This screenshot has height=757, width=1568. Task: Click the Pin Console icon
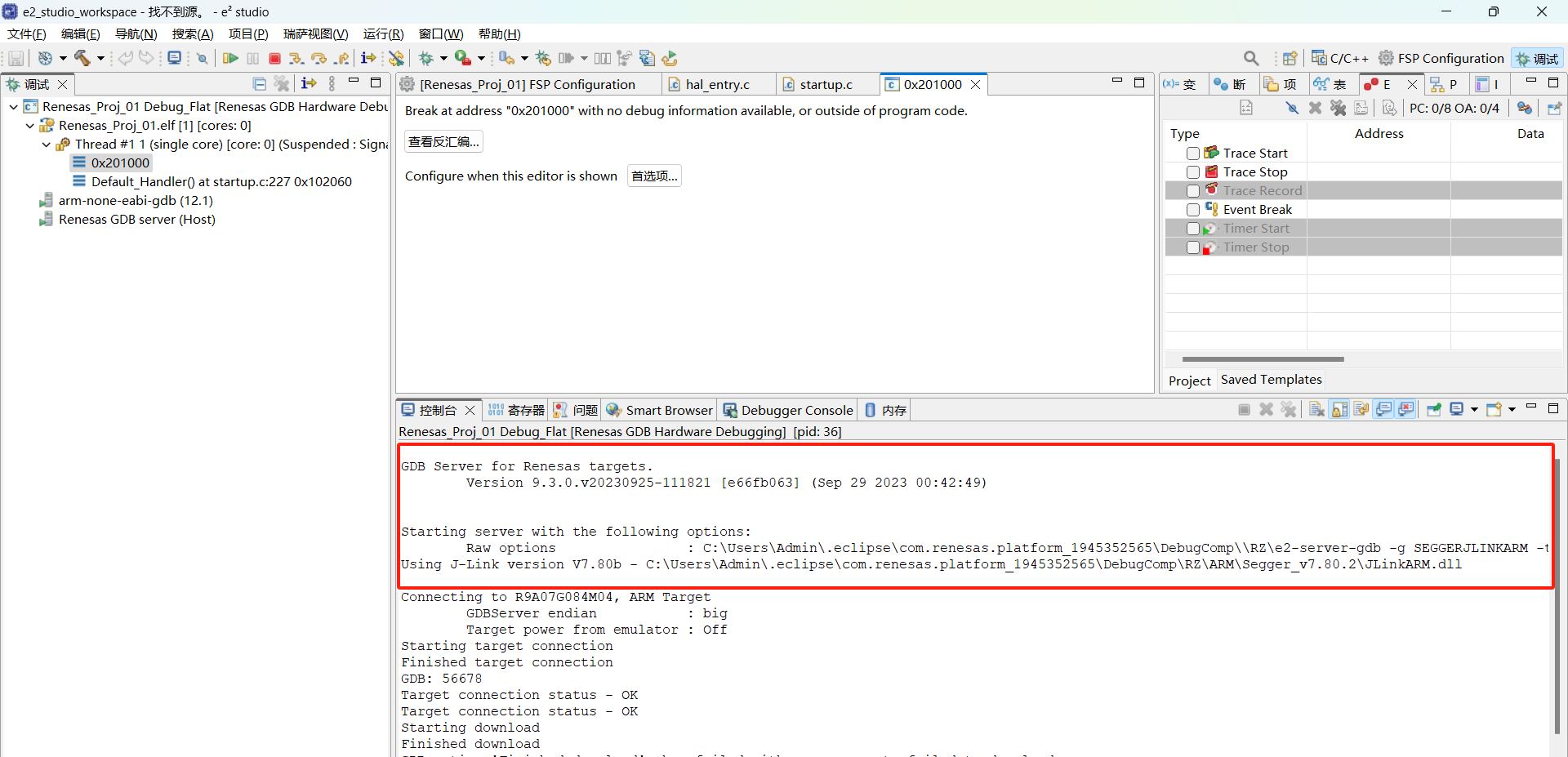1434,410
